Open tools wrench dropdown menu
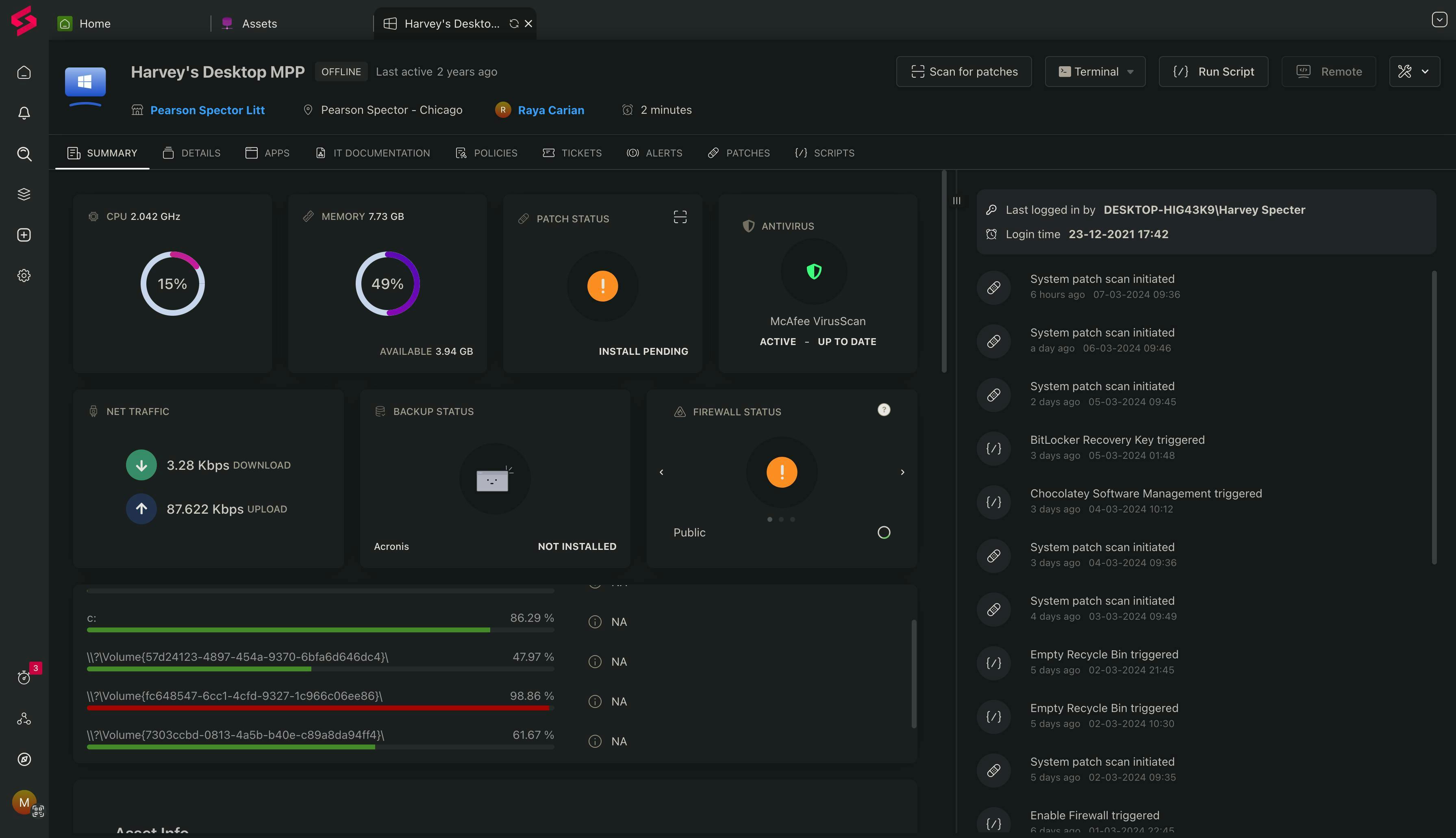This screenshot has height=838, width=1456. [1414, 72]
